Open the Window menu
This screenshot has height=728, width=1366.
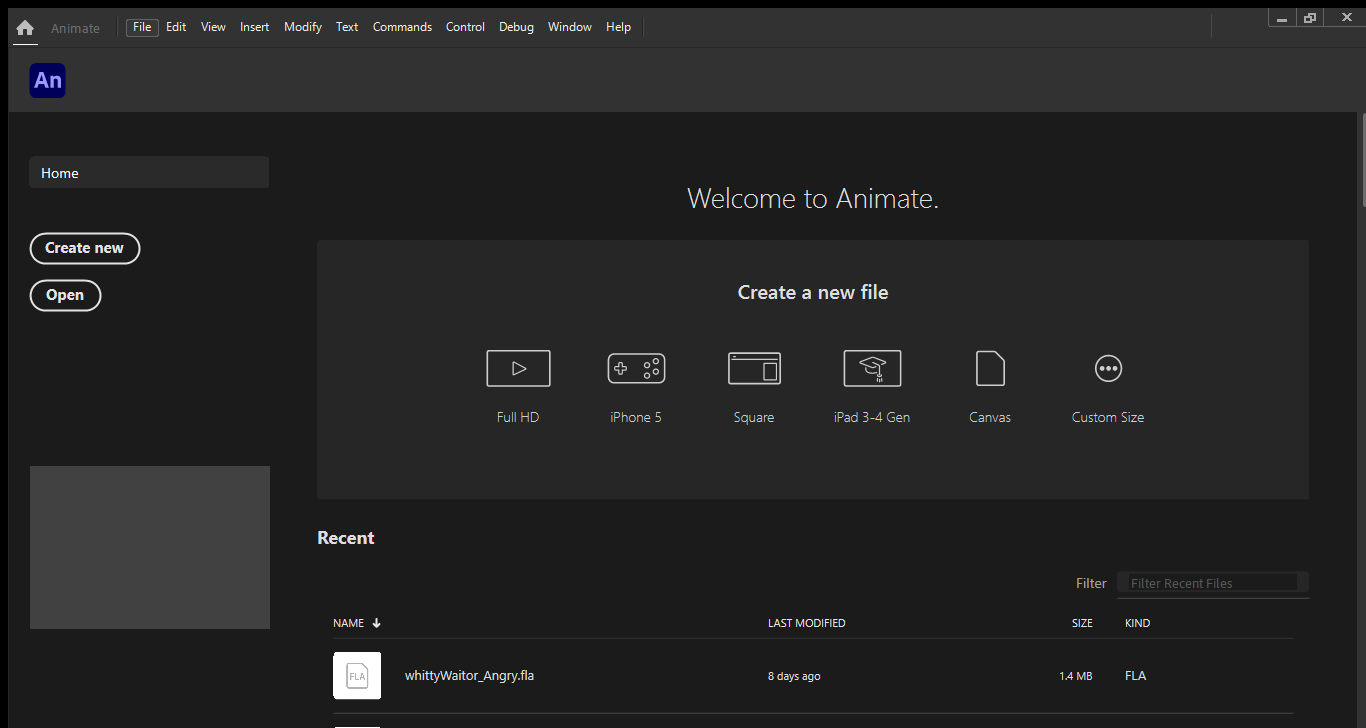[569, 27]
